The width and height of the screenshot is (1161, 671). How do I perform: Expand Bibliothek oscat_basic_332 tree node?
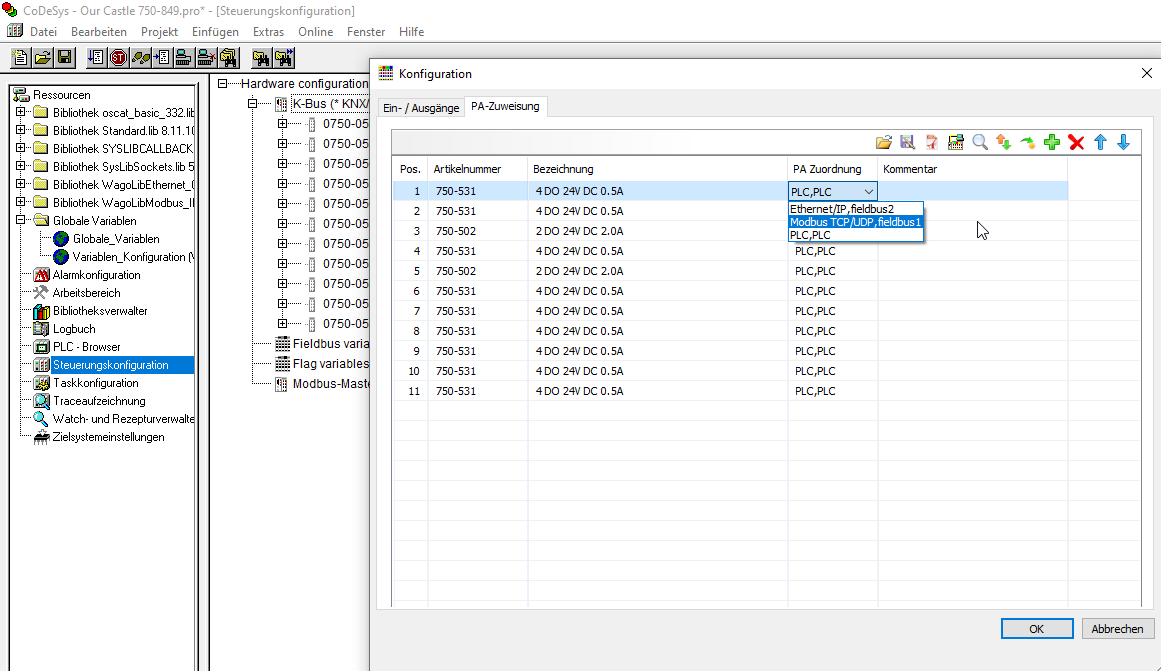(x=20, y=112)
